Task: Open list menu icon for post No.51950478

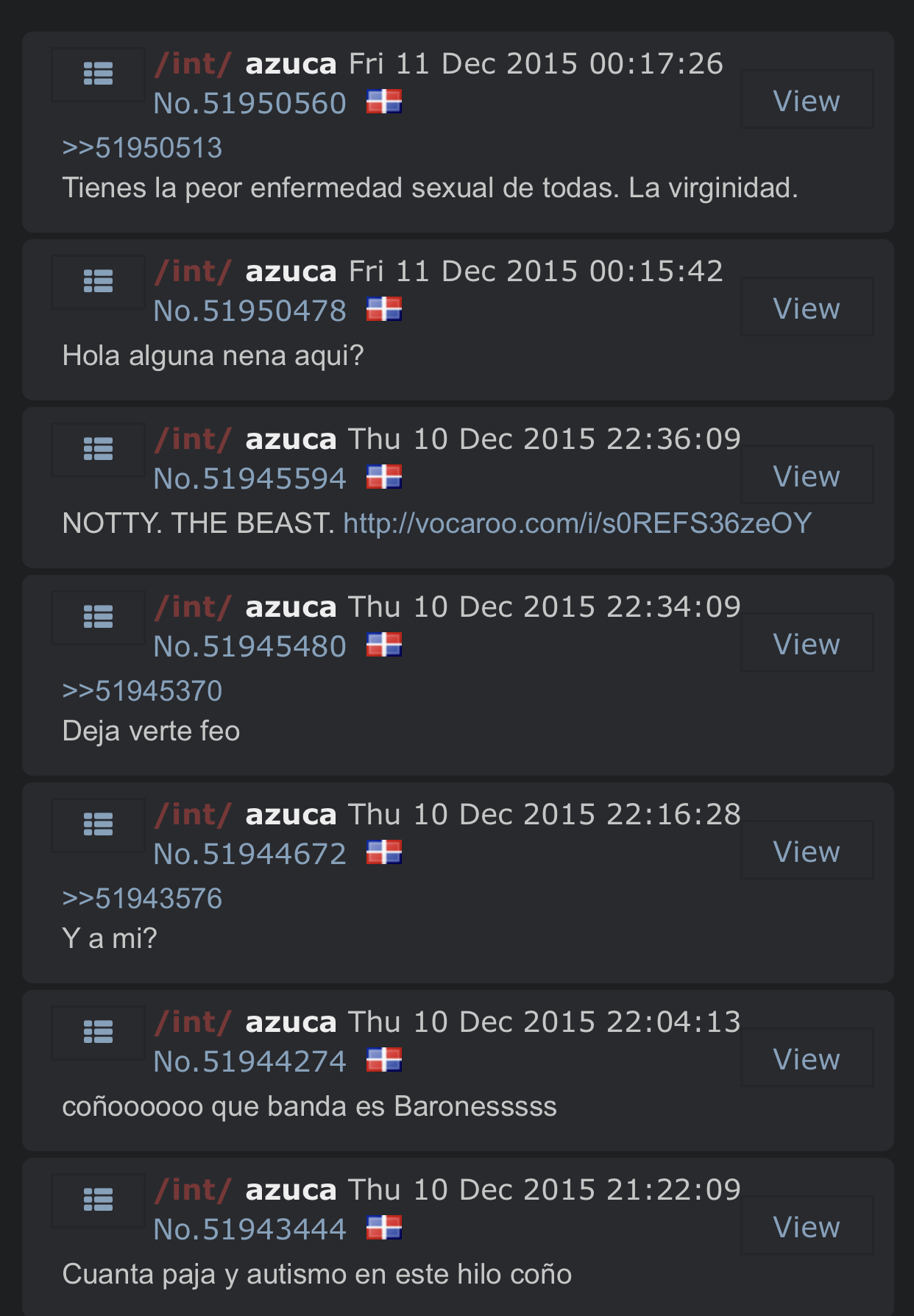Action: click(98, 282)
